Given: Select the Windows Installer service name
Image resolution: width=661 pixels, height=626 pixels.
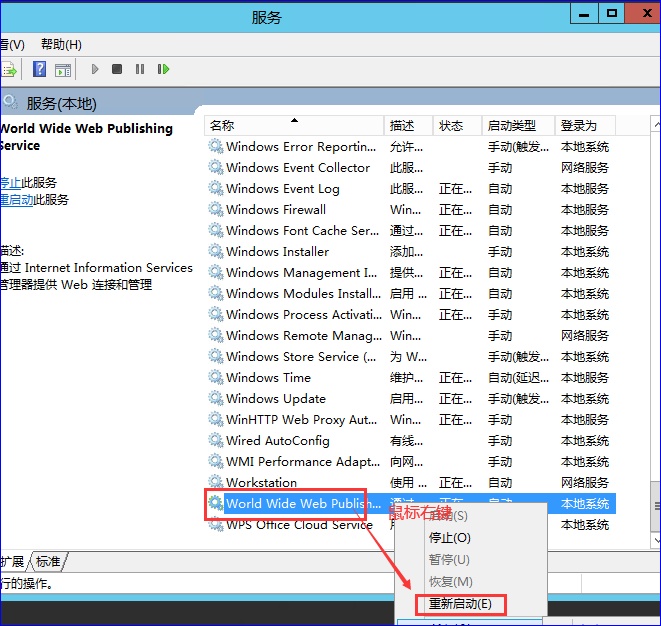Looking at the screenshot, I should pos(277,252).
